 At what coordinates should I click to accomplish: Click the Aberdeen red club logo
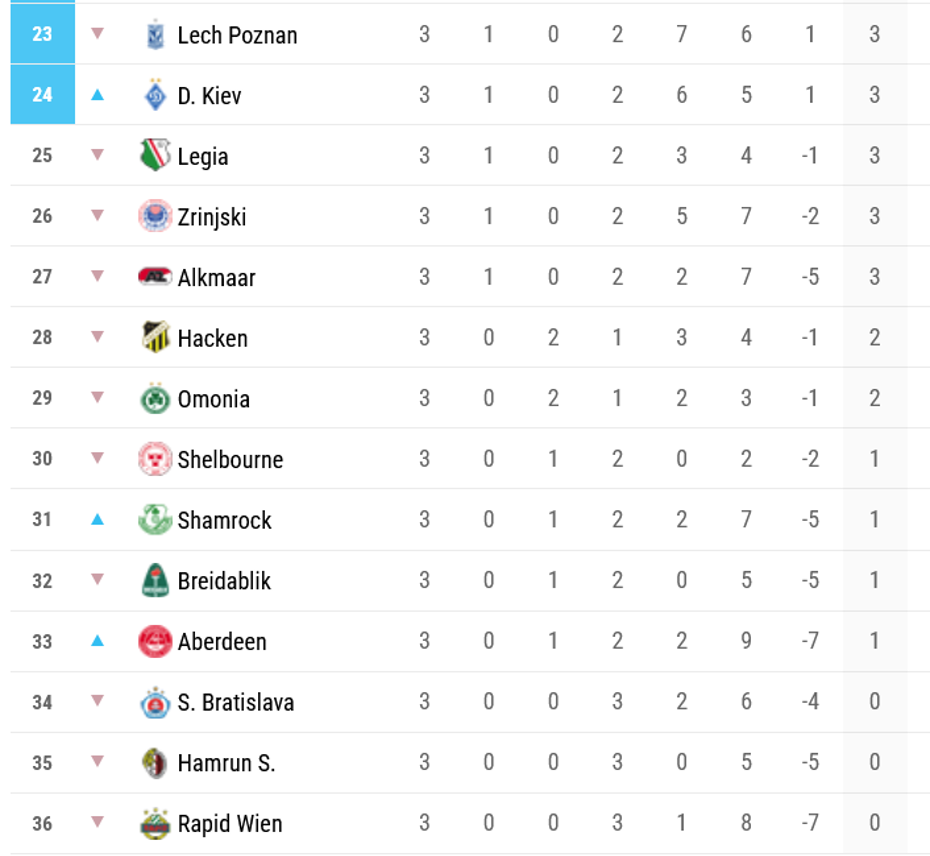(x=154, y=641)
